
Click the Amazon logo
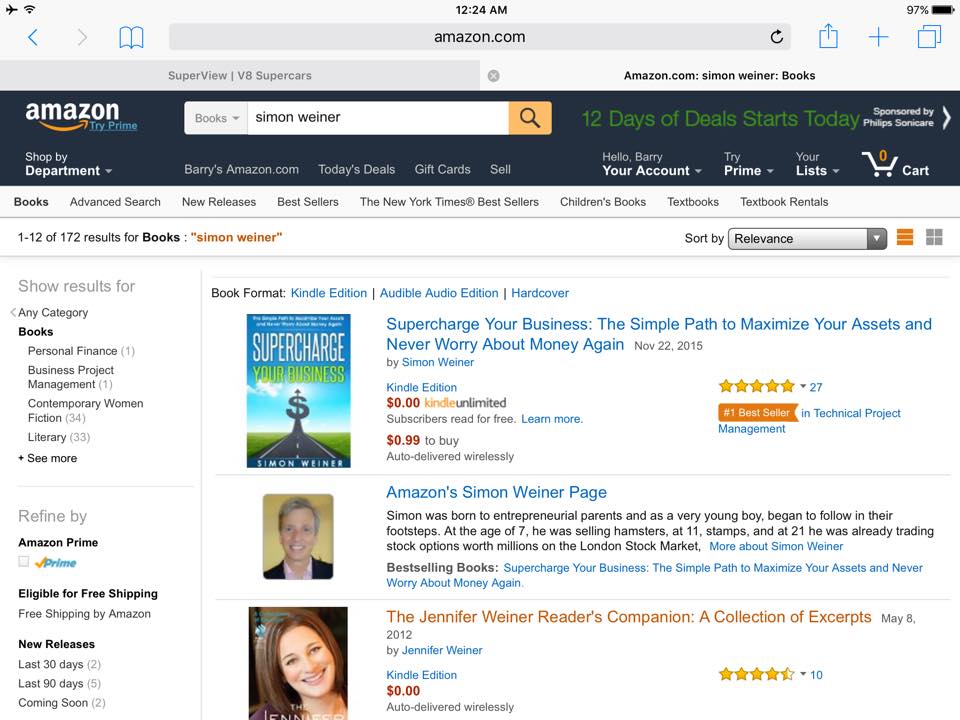72,115
